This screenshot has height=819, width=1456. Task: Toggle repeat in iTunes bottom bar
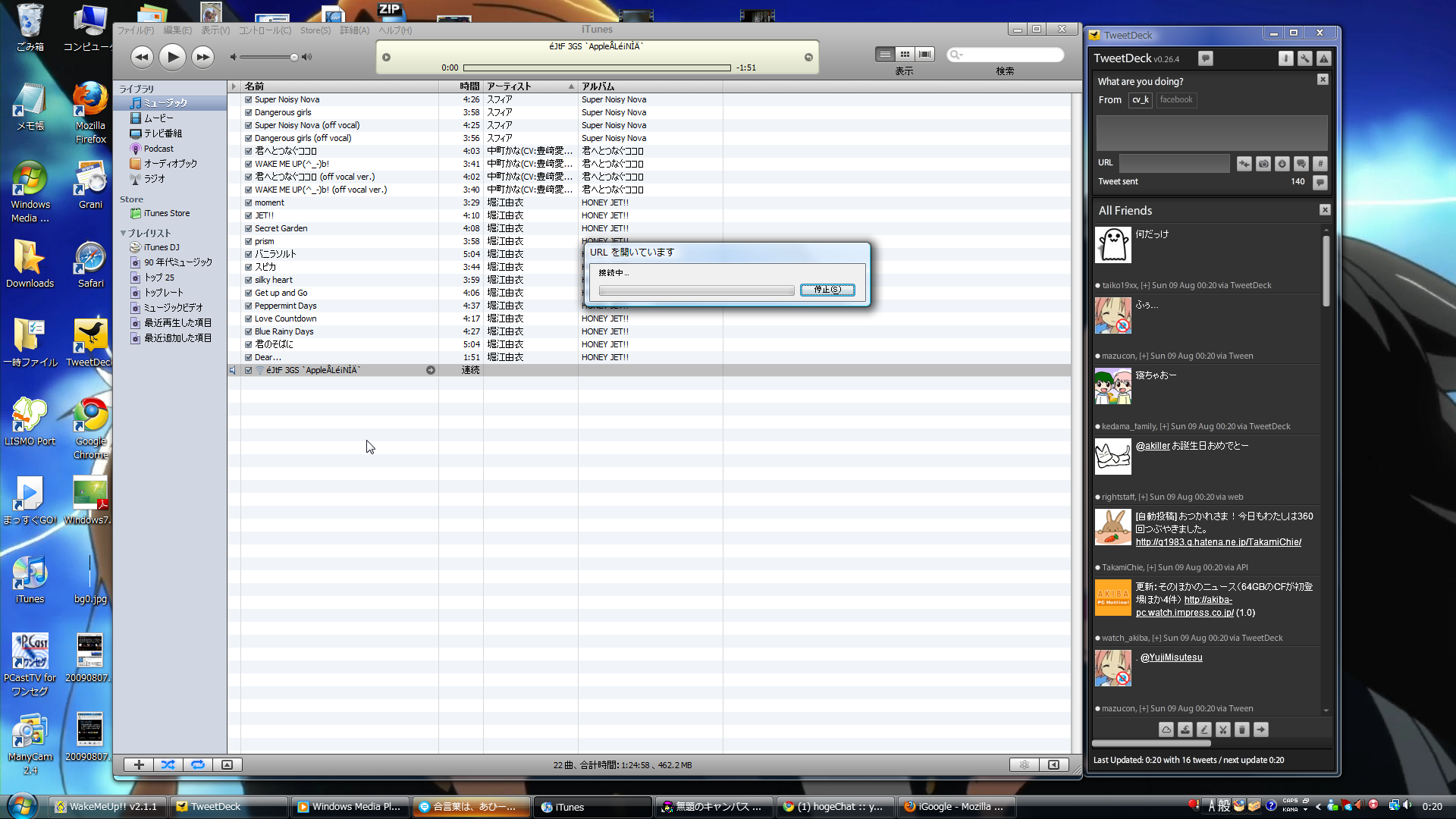pos(198,765)
